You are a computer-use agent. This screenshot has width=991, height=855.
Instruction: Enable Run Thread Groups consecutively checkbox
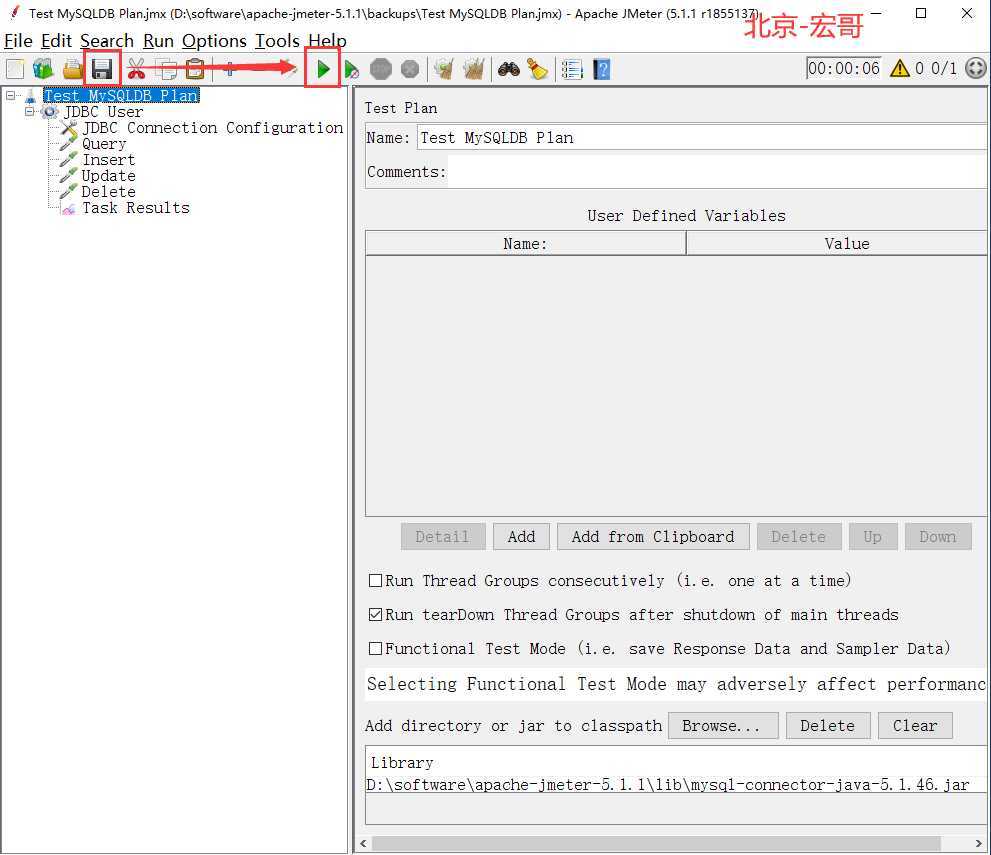coord(375,581)
